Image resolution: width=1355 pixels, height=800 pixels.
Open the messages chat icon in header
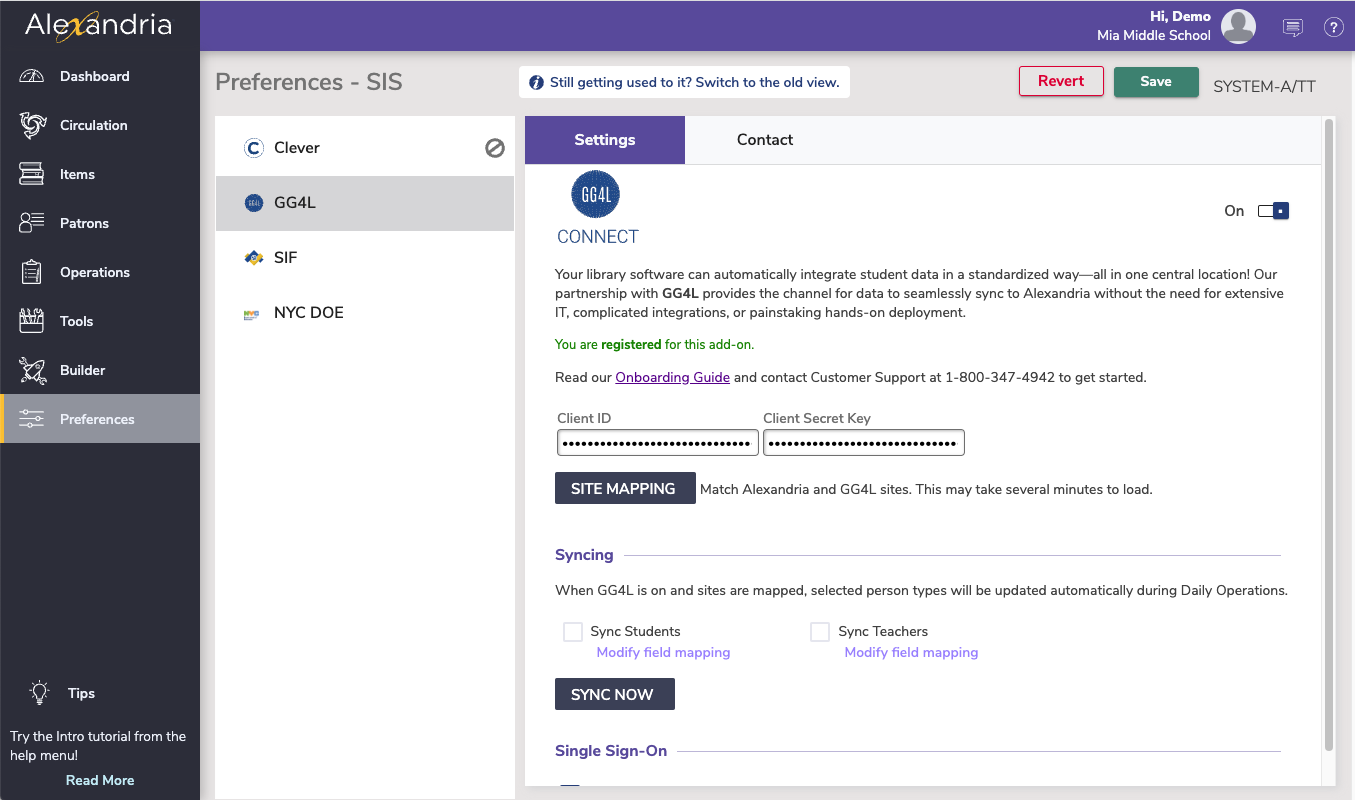(x=1292, y=28)
